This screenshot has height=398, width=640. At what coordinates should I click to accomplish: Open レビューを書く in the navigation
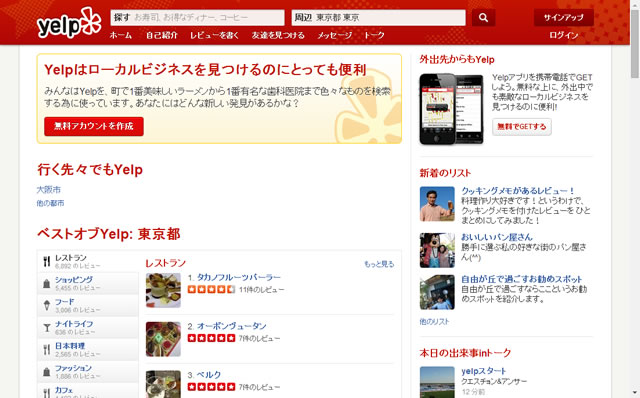tap(214, 36)
